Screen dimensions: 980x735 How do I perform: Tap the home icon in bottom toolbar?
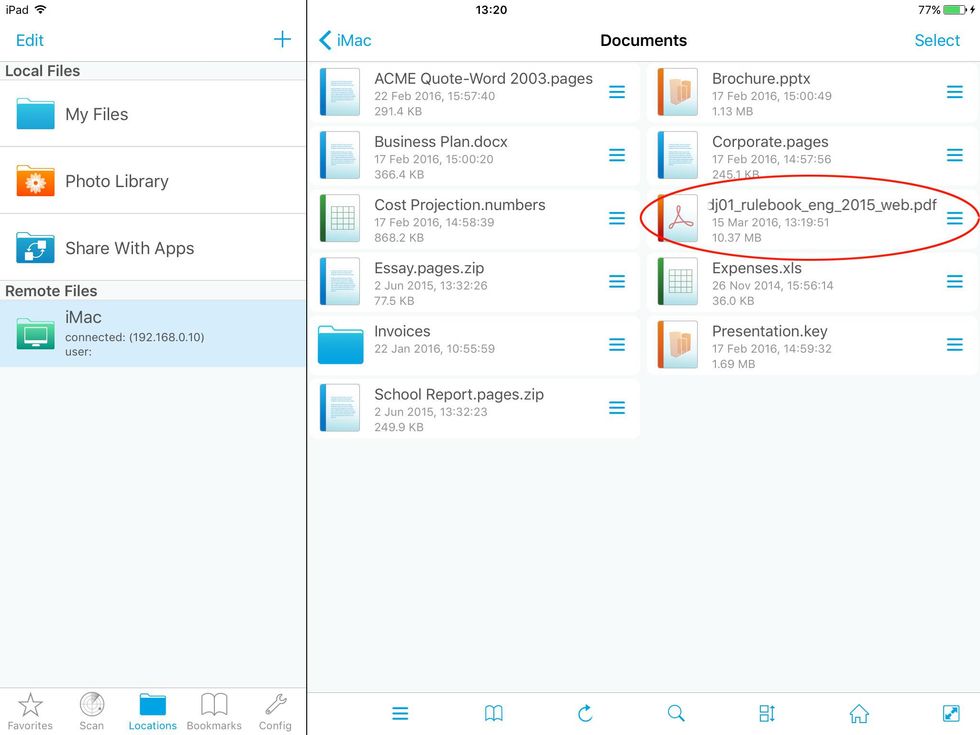859,713
